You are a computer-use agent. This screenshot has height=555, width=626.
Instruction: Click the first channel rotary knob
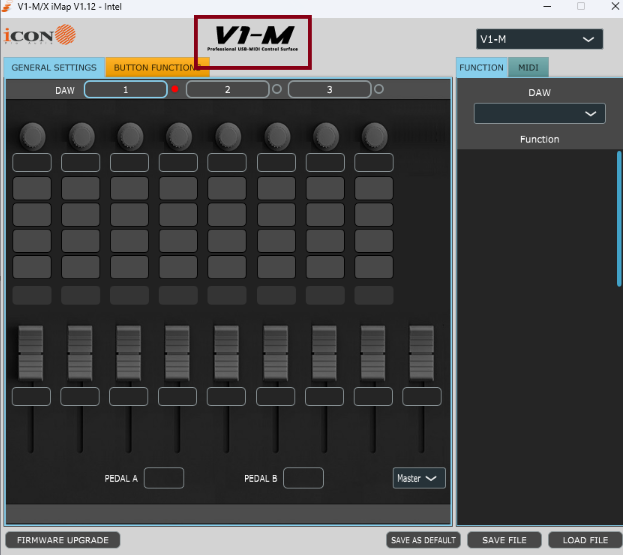32,136
